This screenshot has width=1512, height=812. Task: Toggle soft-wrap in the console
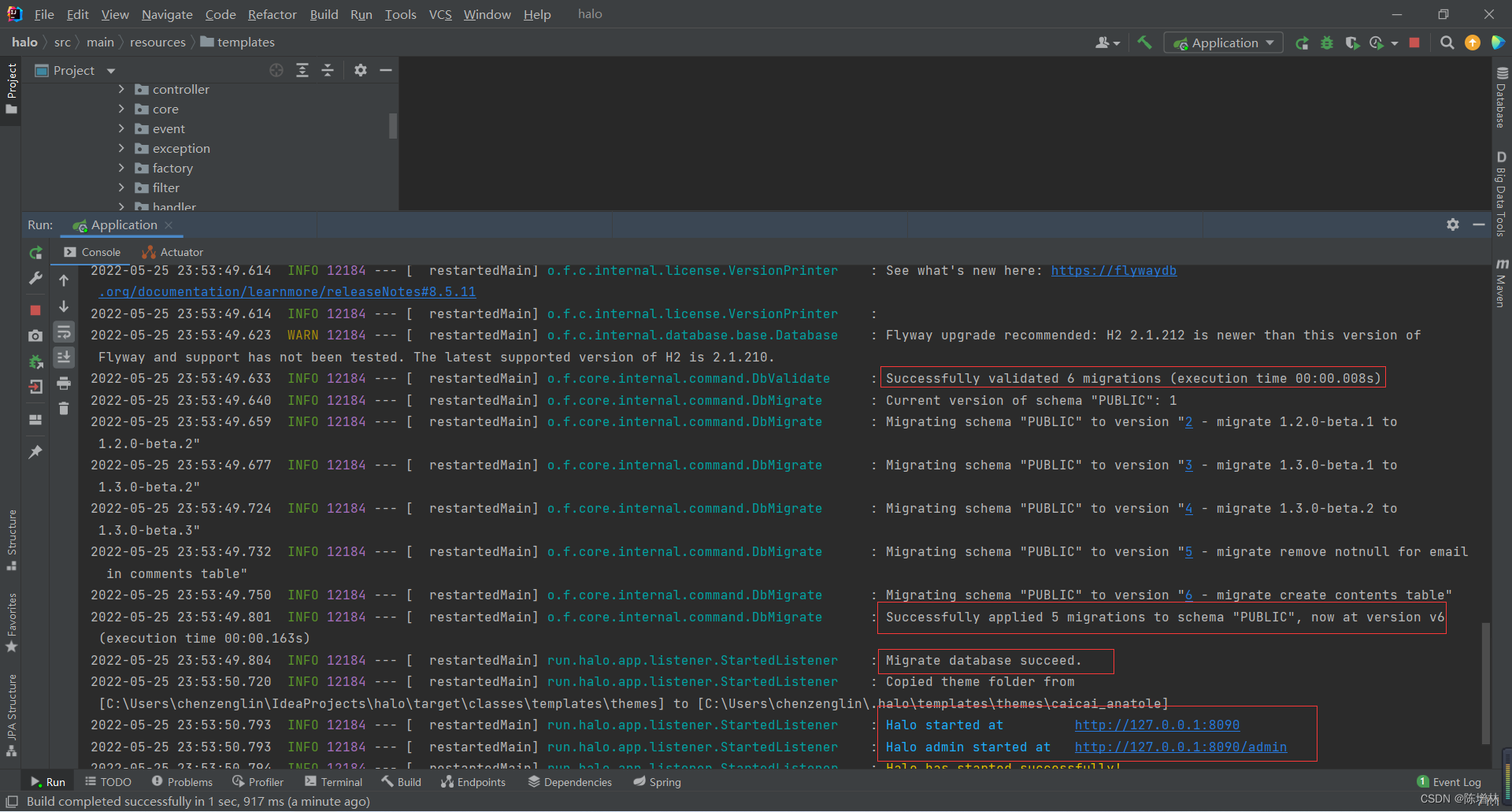coord(64,332)
